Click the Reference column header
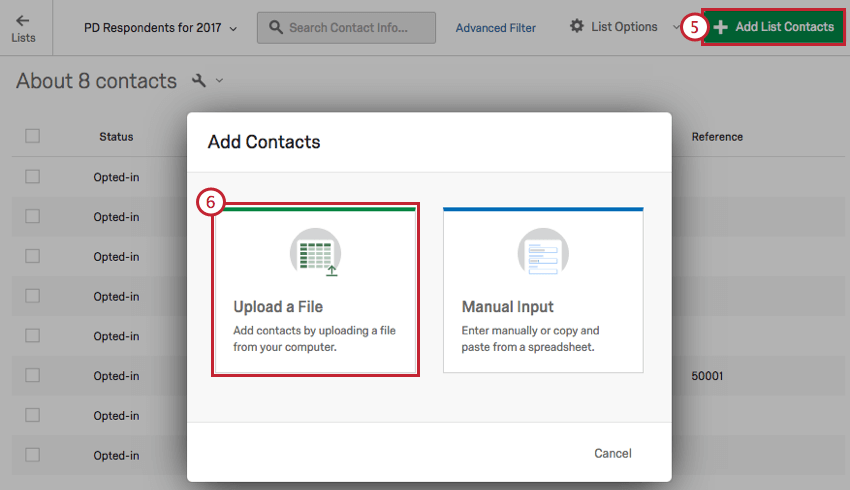 717,137
